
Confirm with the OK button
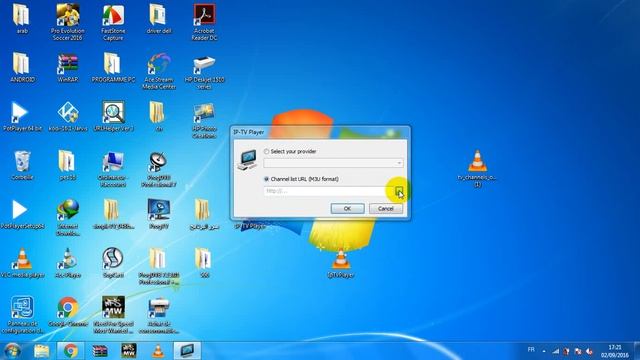click(x=347, y=209)
